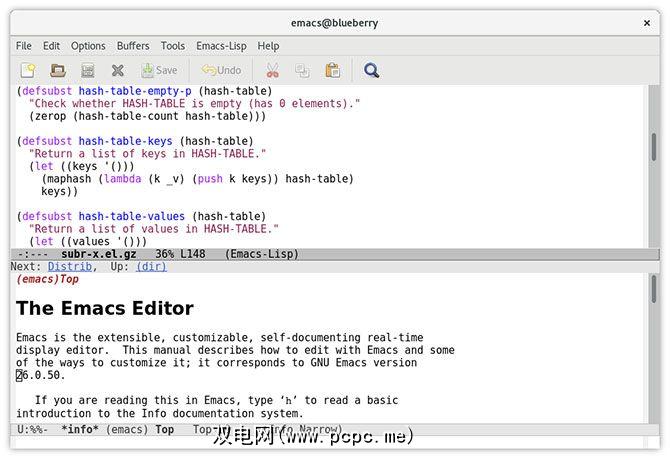Screen dimensions: 670x459
Task: Click the *info* buffer name in mode line
Action: 80,429
